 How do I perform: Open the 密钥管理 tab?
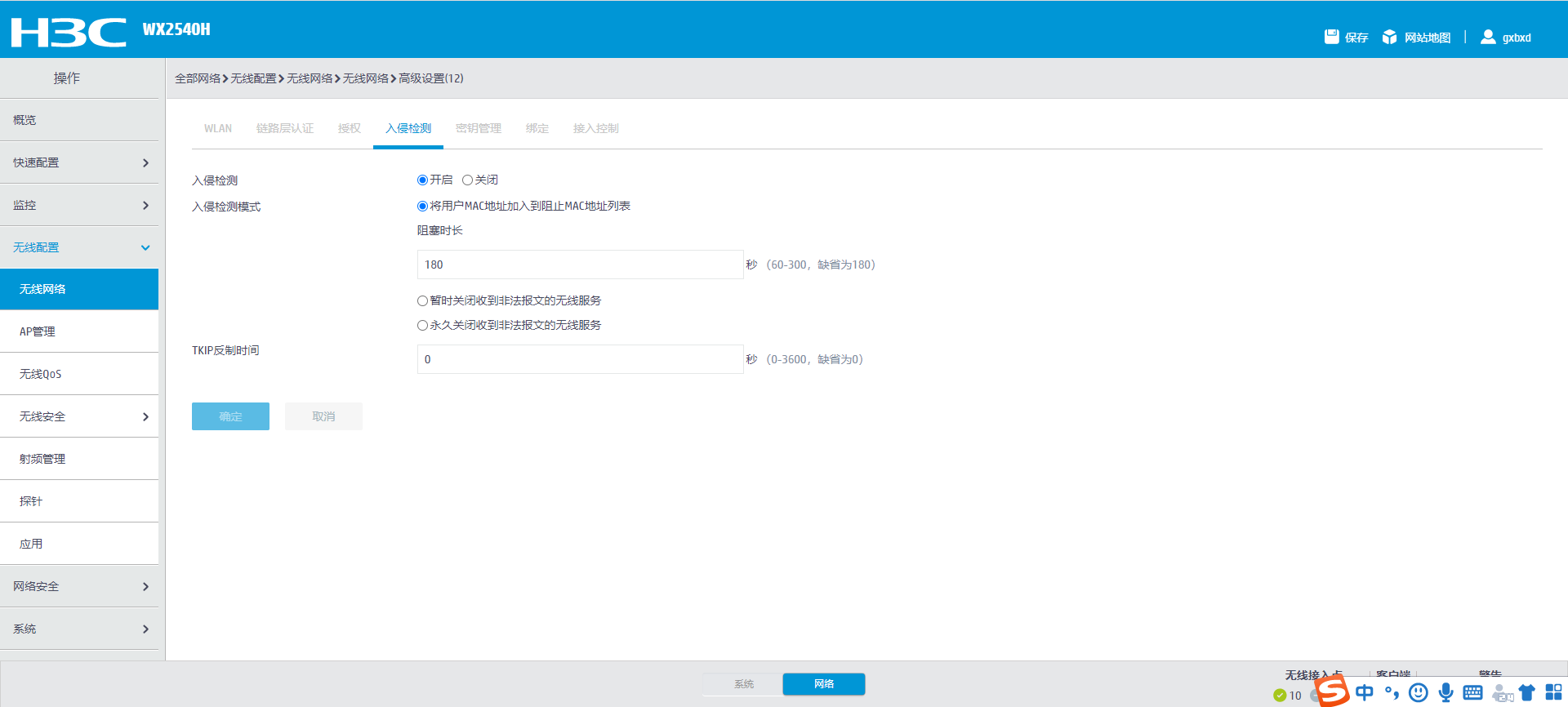tap(479, 128)
